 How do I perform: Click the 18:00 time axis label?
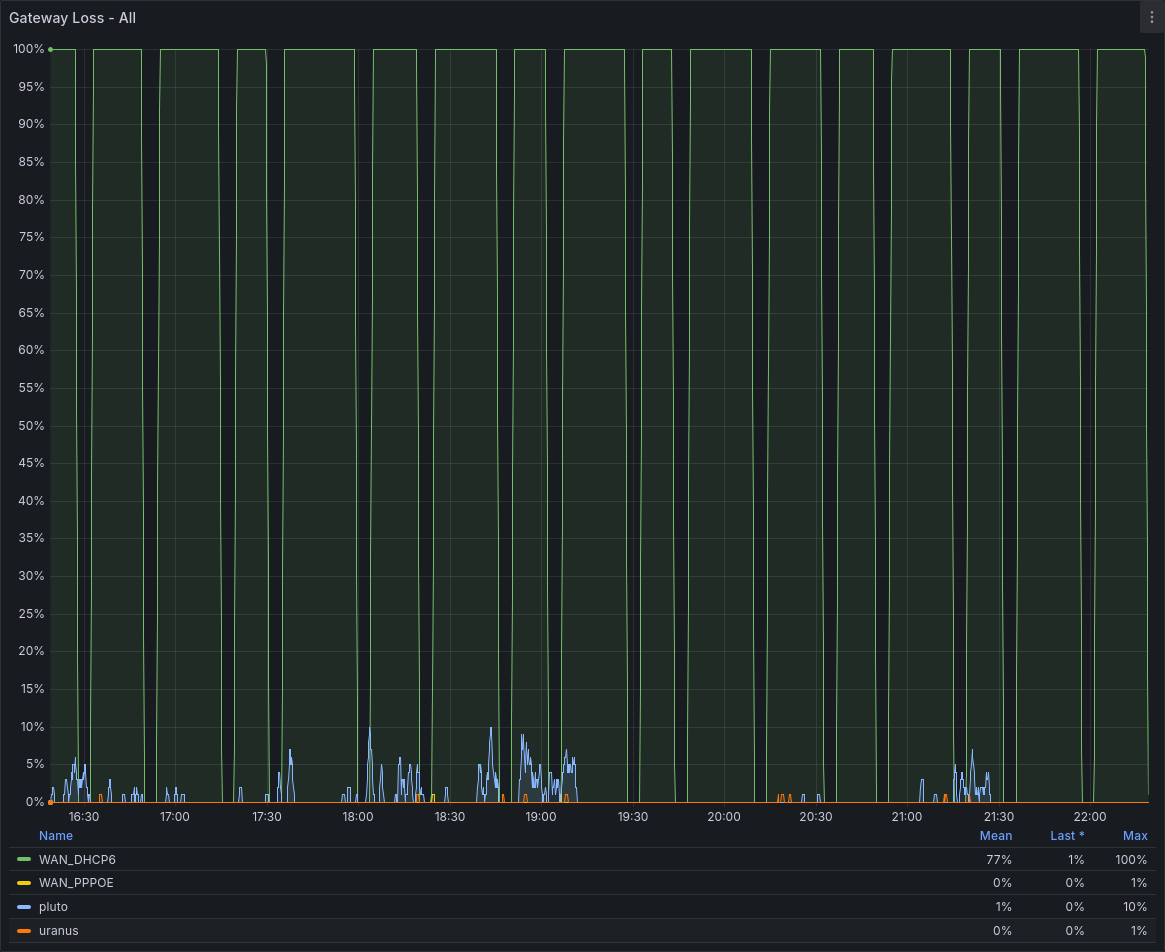coord(357,817)
